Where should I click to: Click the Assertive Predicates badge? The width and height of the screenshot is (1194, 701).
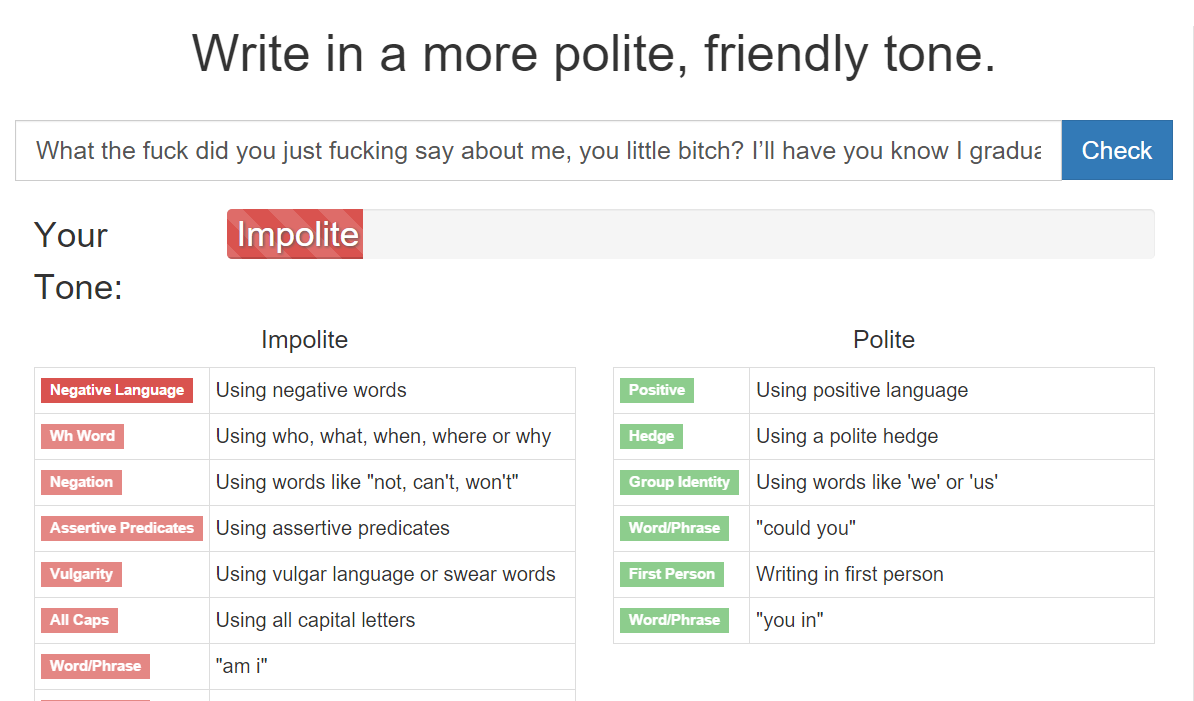coord(122,528)
